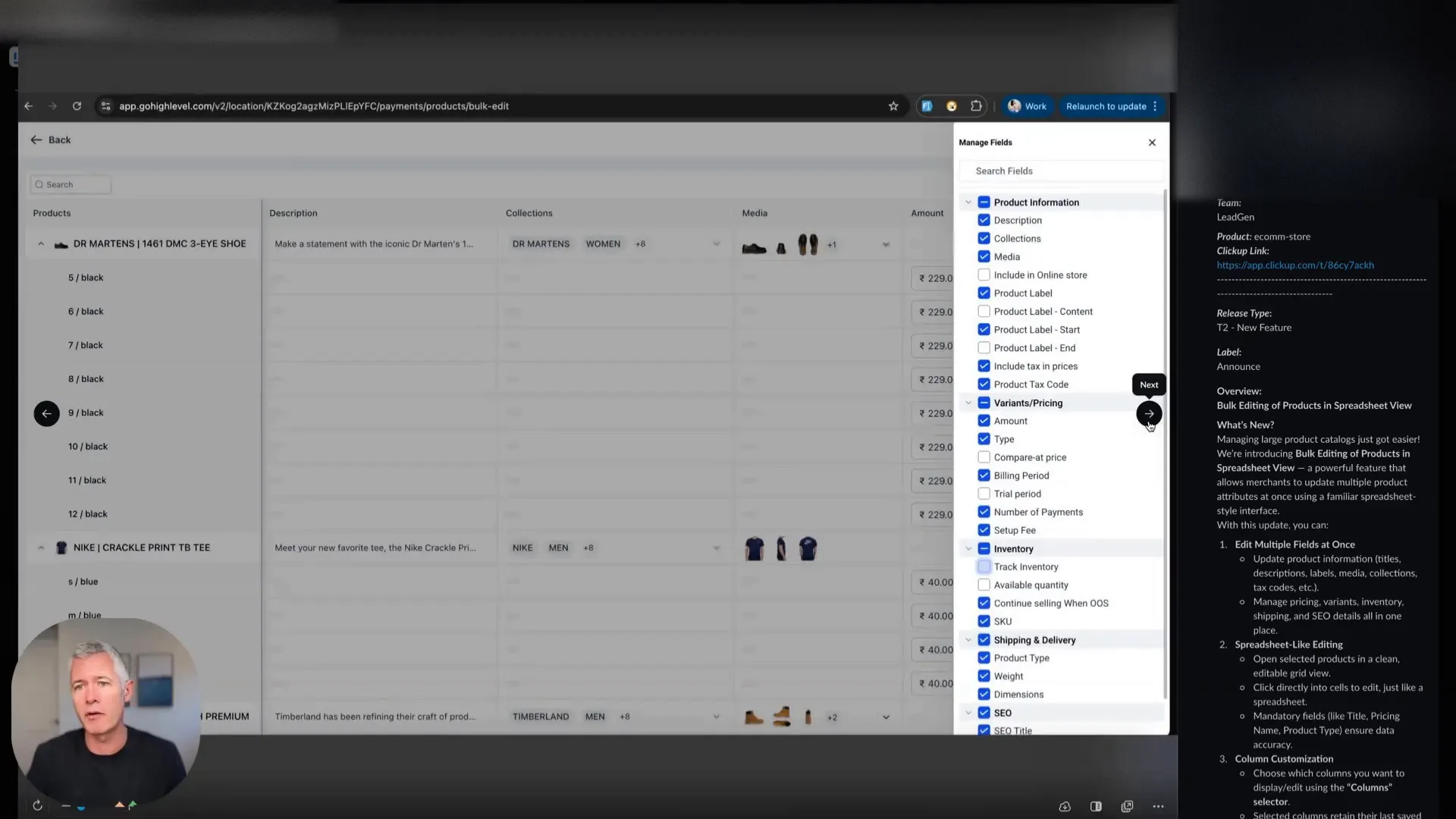The image size is (1456, 819).
Task: Collapse the Variants/Pricing section
Action: (968, 403)
